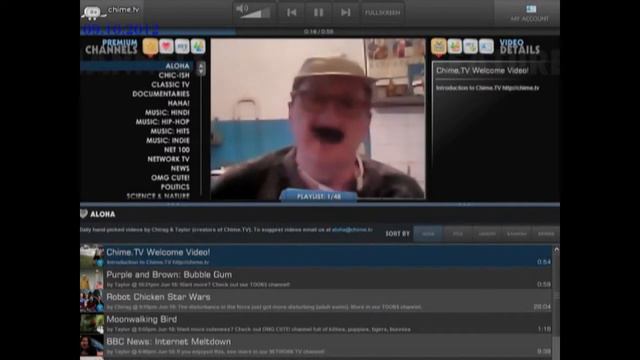Select the HAHA! channel

(178, 103)
